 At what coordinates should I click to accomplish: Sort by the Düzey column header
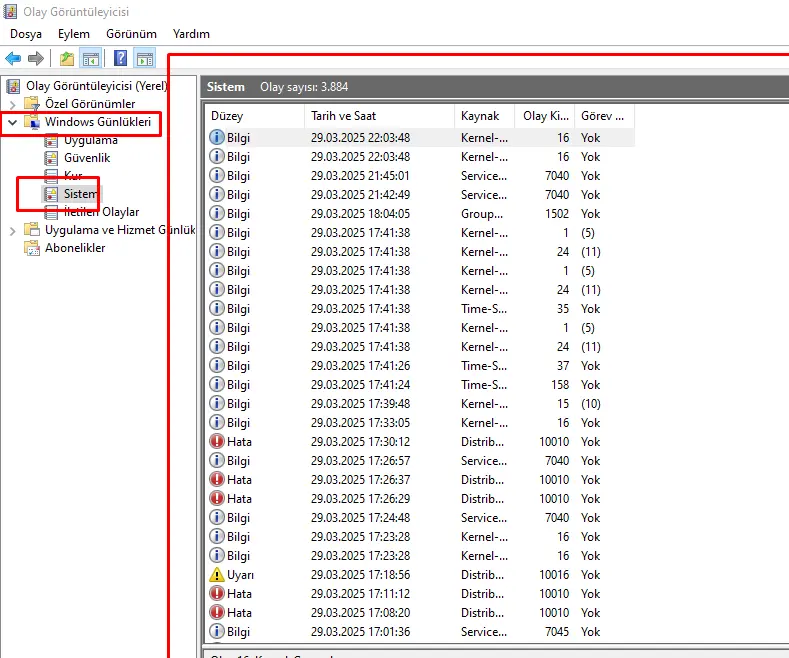[x=255, y=116]
